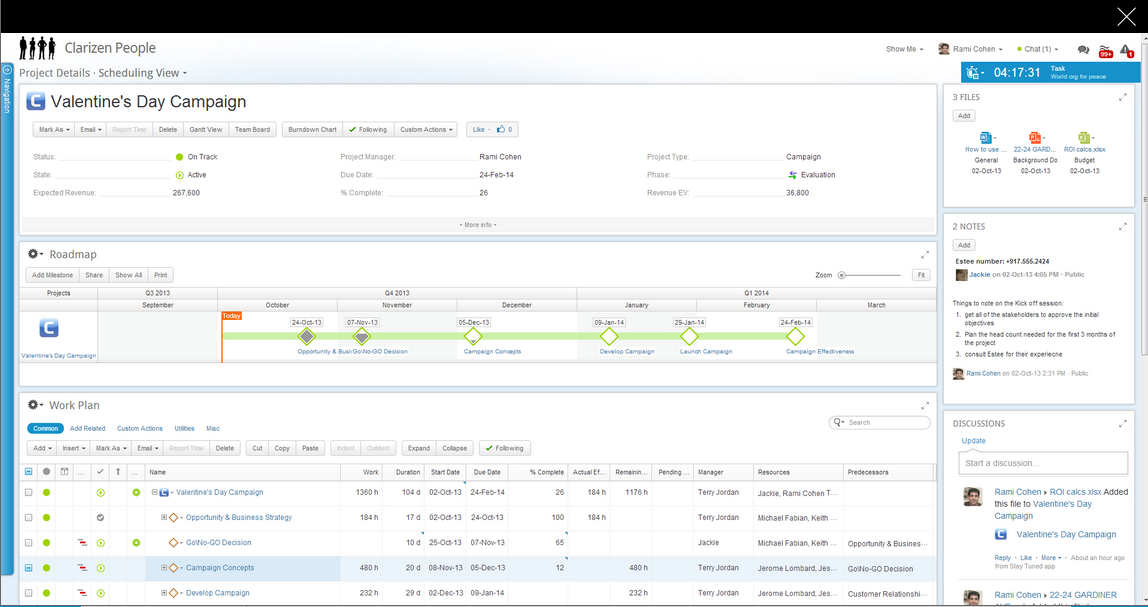1148x607 pixels.
Task: Expand the 2 Notes panel to full size
Action: click(1123, 227)
